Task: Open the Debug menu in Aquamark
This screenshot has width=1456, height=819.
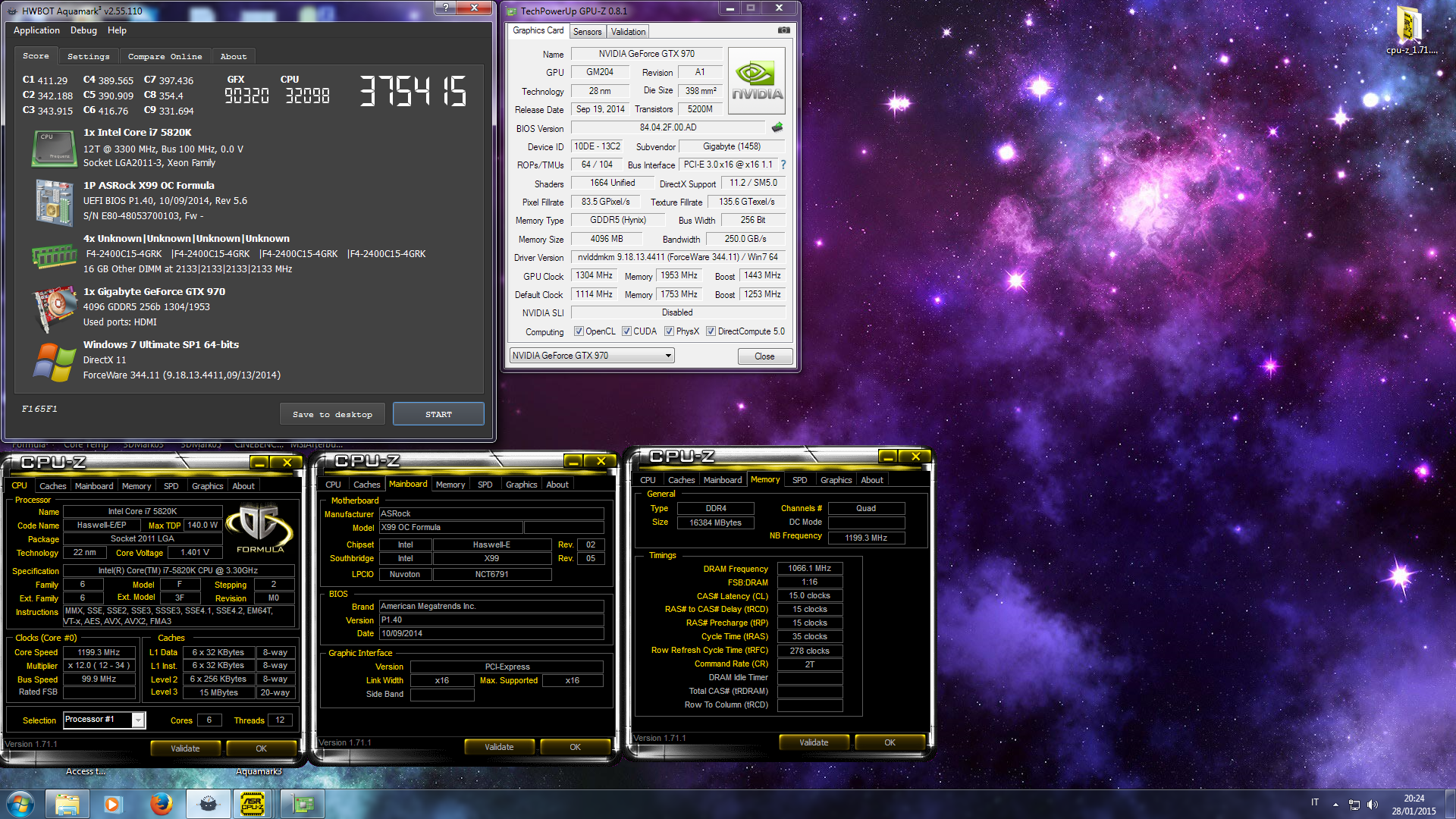Action: 83,30
